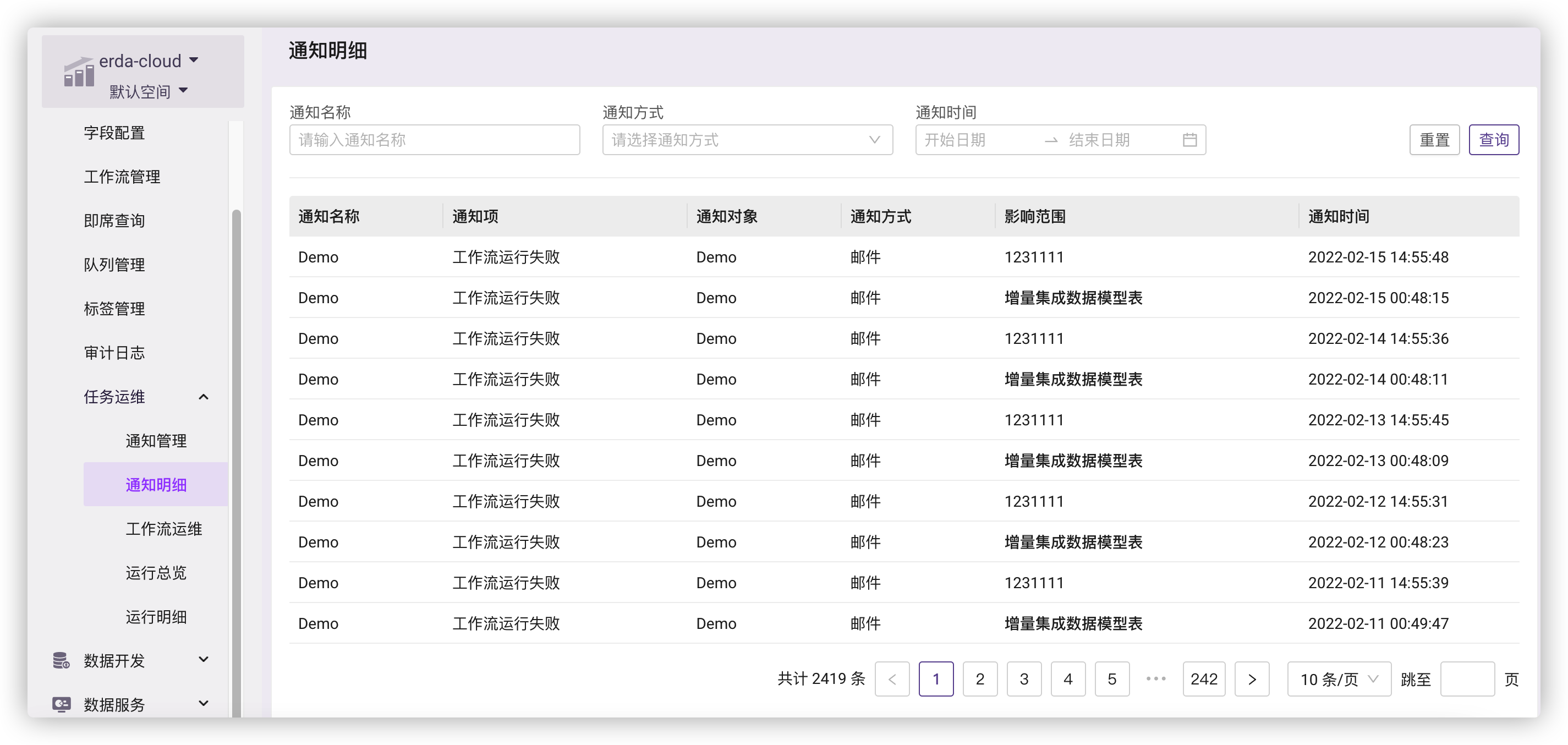Screen dimensions: 1568x745
Task: Go to next page arrow
Action: click(x=1252, y=680)
